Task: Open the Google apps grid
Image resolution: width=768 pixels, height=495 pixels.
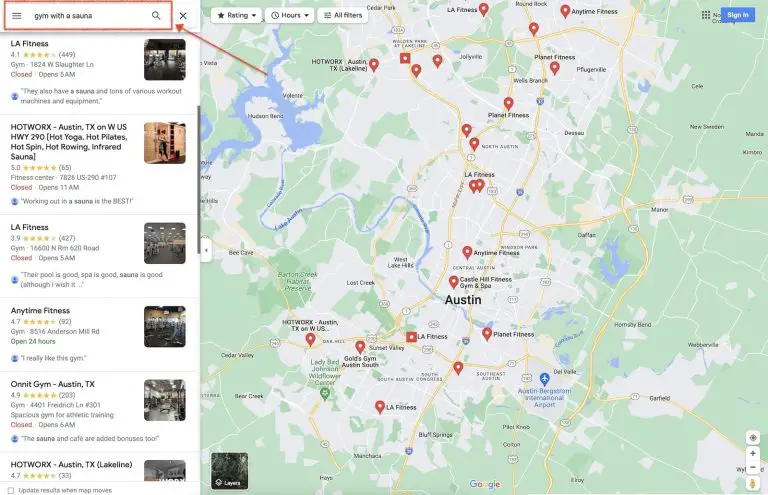Action: (x=705, y=15)
